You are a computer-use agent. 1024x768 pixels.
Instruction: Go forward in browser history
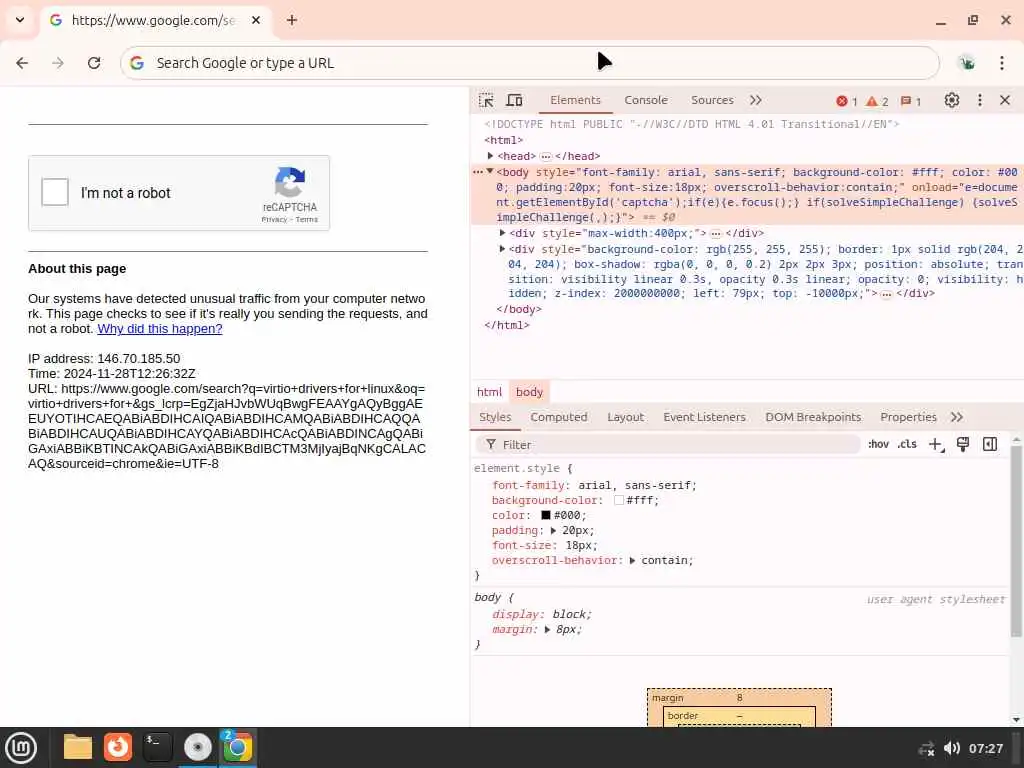(x=58, y=63)
